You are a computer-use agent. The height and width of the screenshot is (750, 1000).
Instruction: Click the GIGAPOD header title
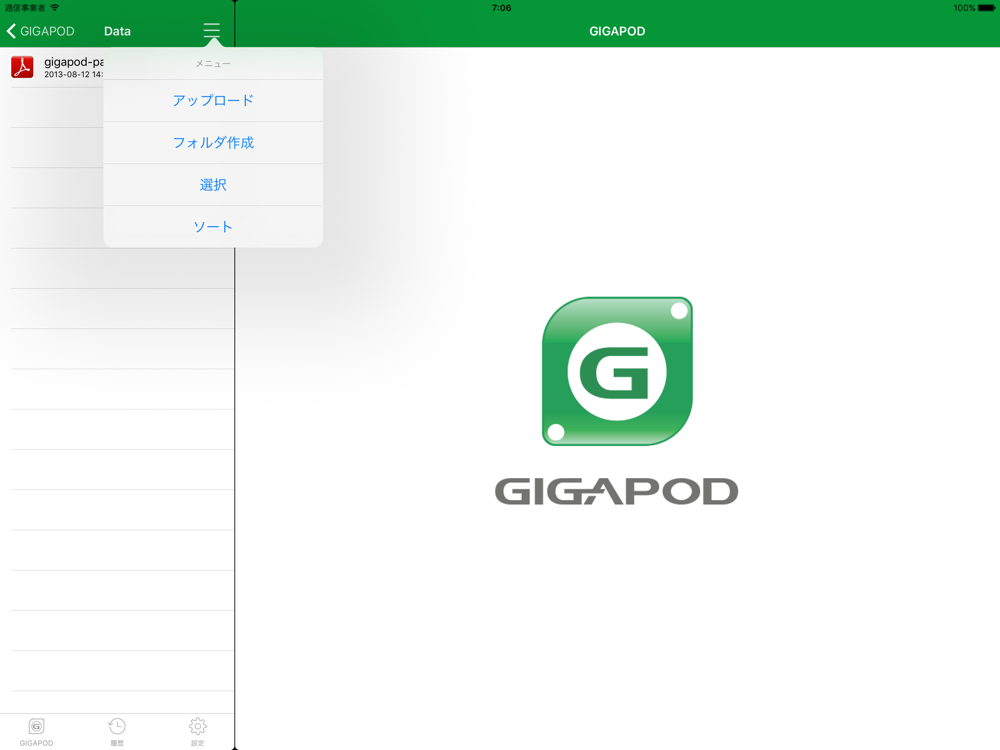(617, 31)
